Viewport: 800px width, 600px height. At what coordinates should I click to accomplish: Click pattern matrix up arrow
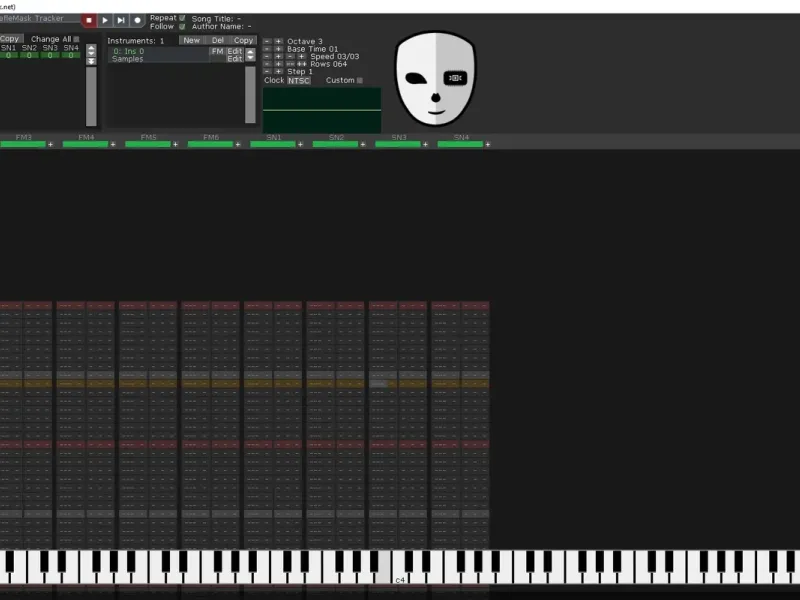click(91, 47)
